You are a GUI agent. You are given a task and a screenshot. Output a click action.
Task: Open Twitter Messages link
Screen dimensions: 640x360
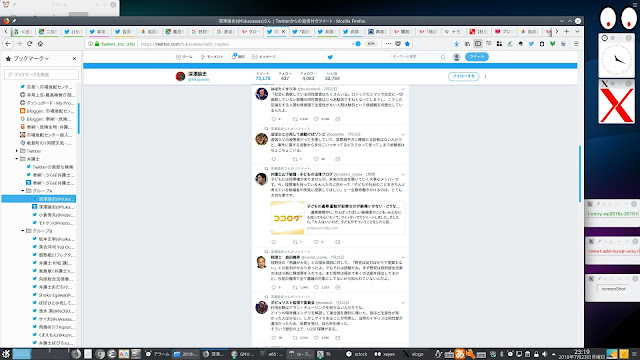point(264,57)
